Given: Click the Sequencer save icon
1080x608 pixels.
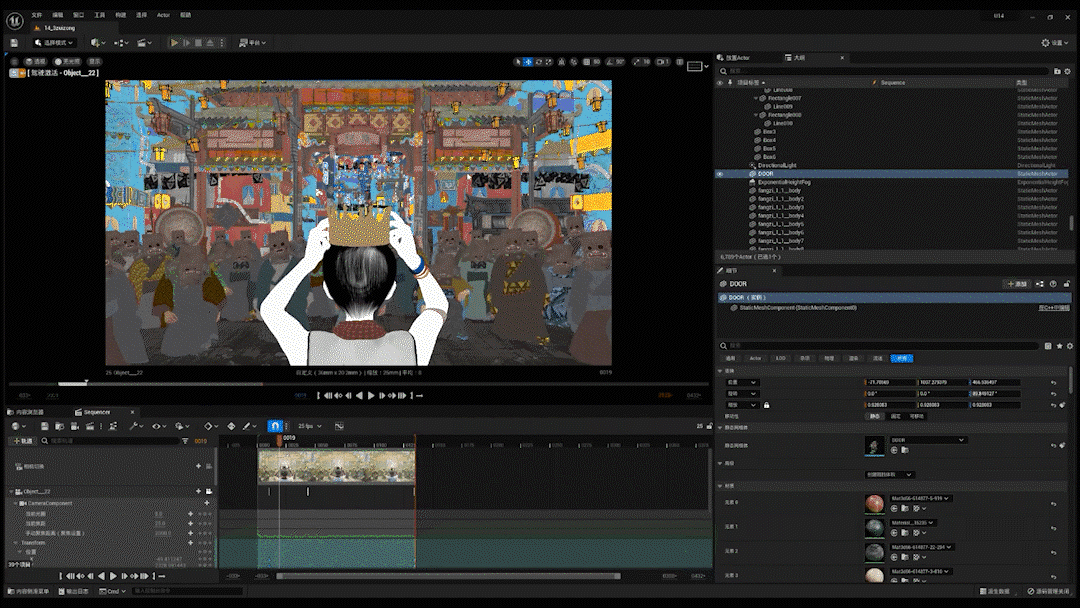Looking at the screenshot, I should pyautogui.click(x=44, y=426).
